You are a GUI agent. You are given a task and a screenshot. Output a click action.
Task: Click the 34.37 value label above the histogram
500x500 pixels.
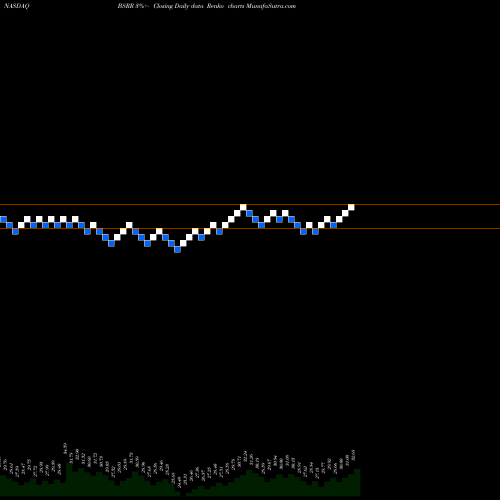point(65,449)
